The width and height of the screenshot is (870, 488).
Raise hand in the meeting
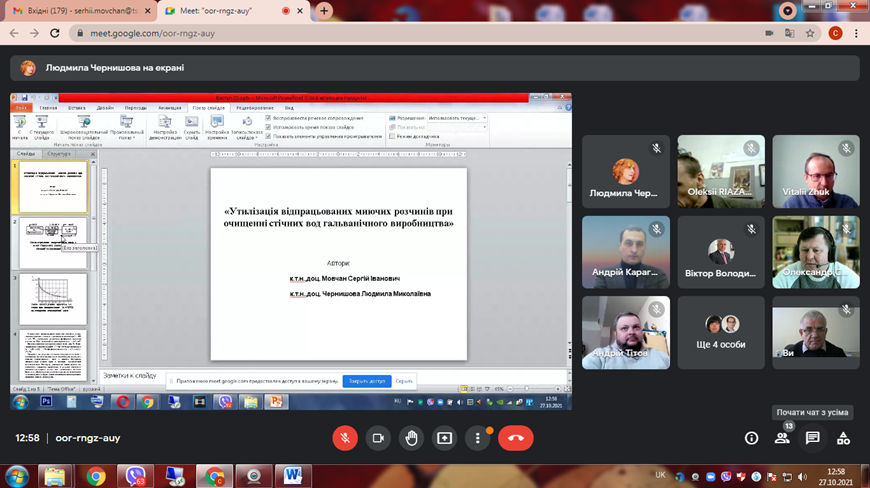click(x=411, y=438)
